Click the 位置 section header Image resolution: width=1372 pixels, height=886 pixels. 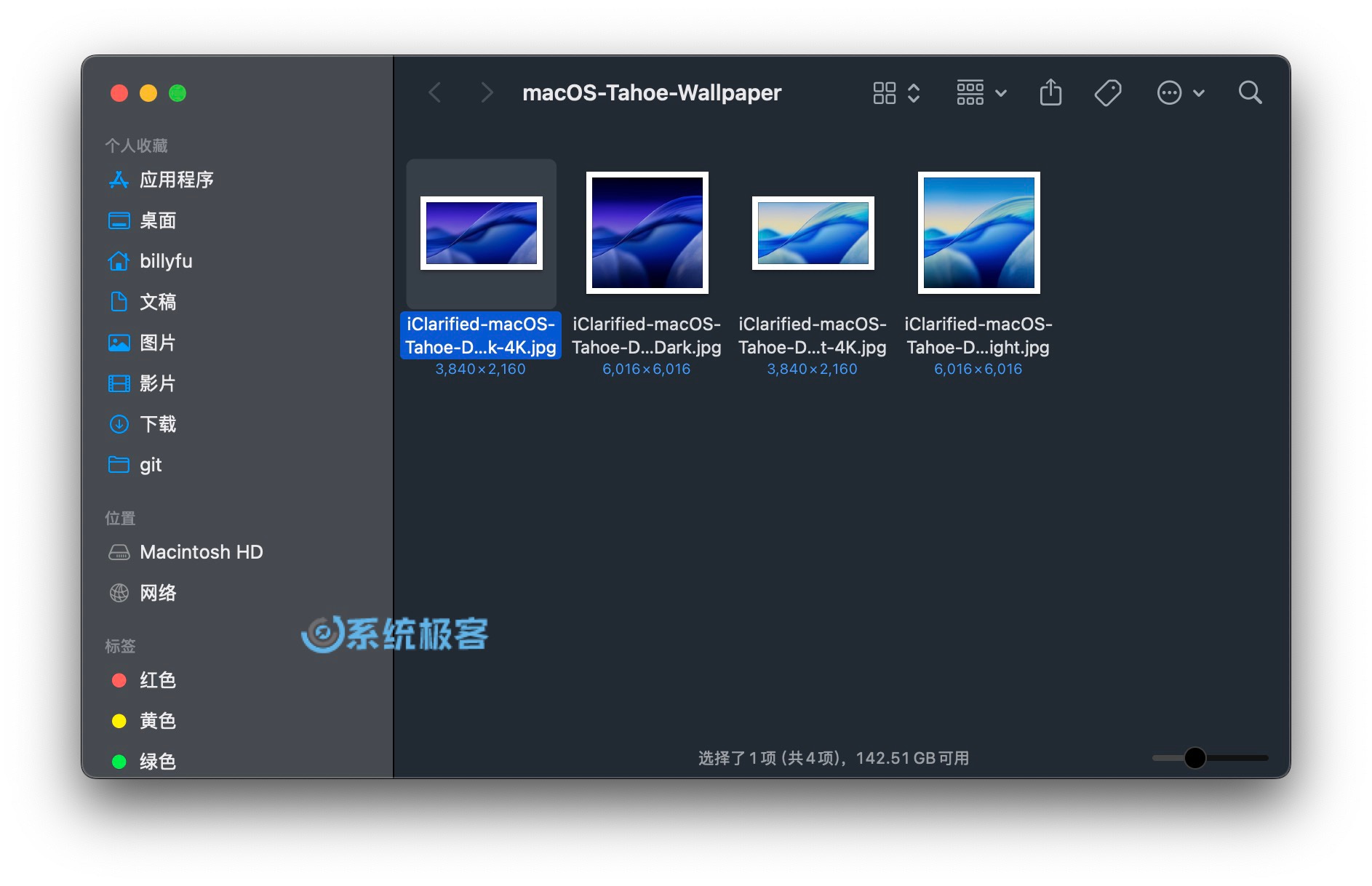[x=120, y=518]
